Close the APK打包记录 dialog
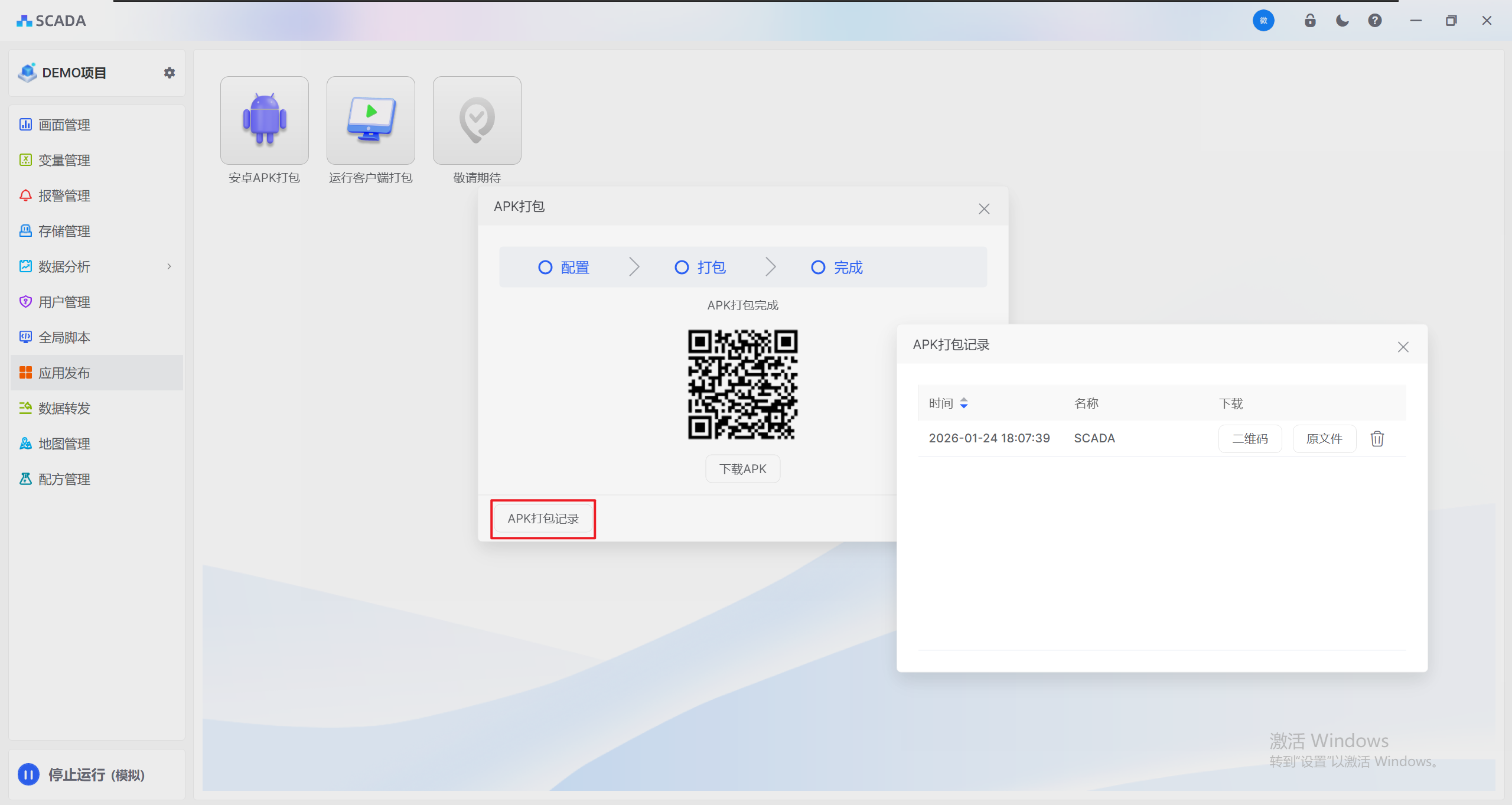This screenshot has width=1512, height=805. [1403, 347]
